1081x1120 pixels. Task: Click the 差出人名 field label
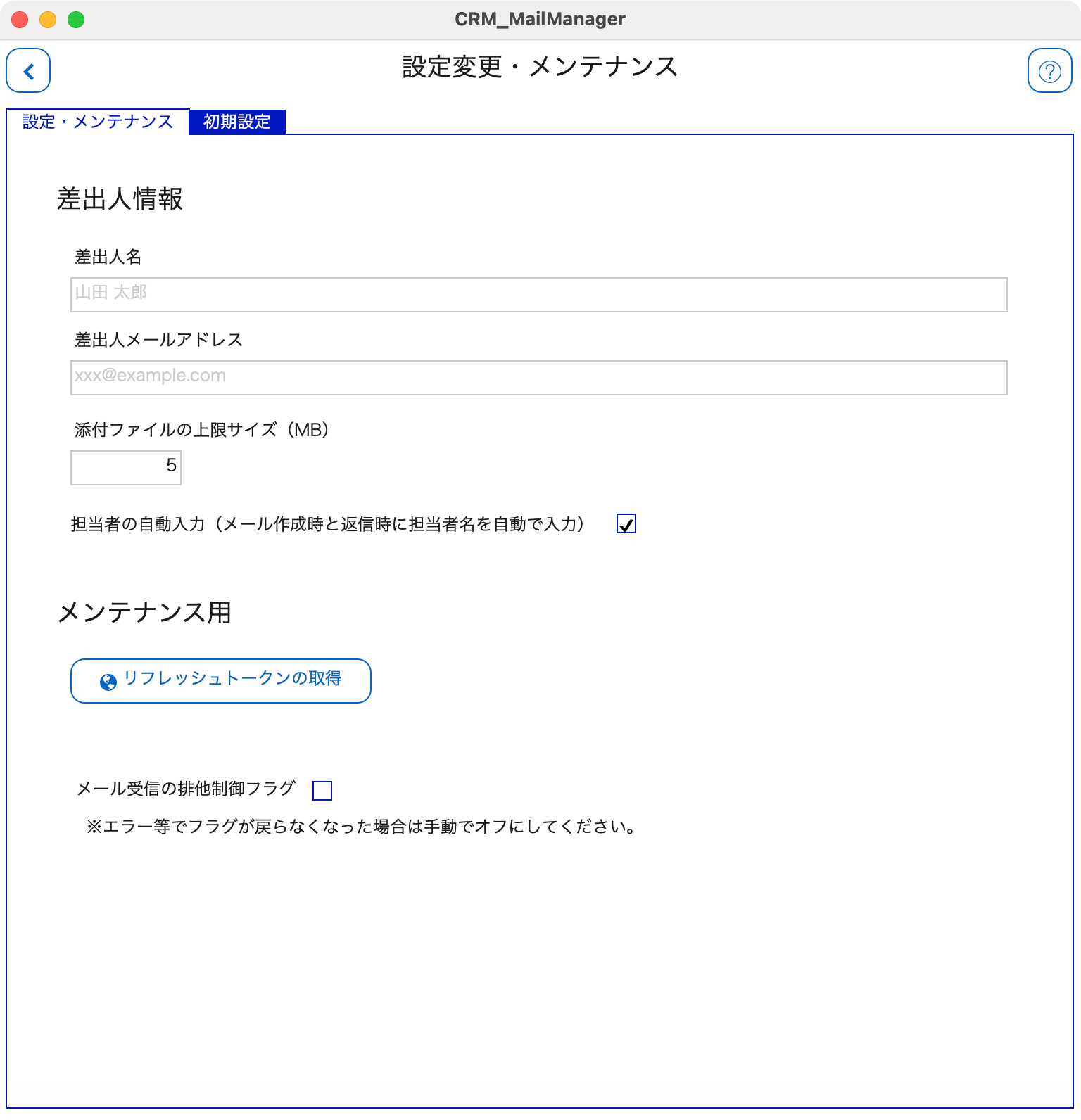click(x=108, y=257)
